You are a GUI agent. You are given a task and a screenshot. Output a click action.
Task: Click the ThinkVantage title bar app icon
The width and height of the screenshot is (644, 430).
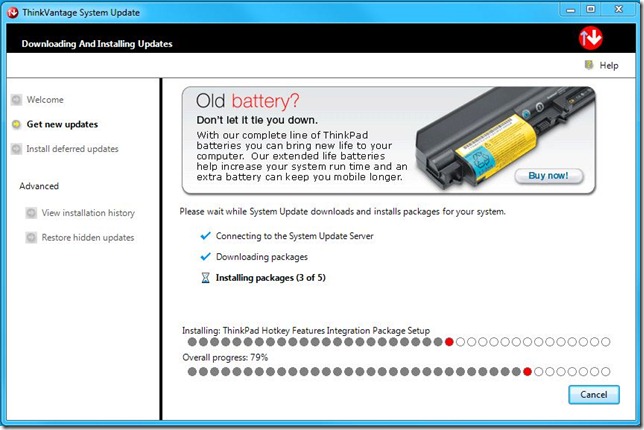point(13,12)
